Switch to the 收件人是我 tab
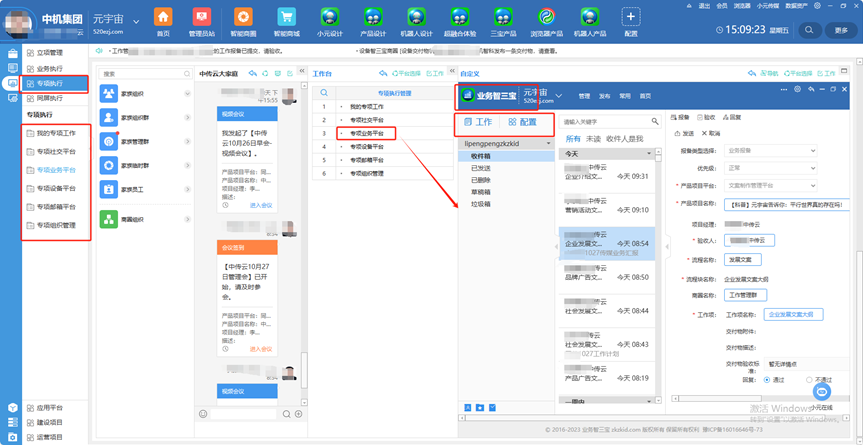Screen dimensions: 863x445 tap(624, 139)
